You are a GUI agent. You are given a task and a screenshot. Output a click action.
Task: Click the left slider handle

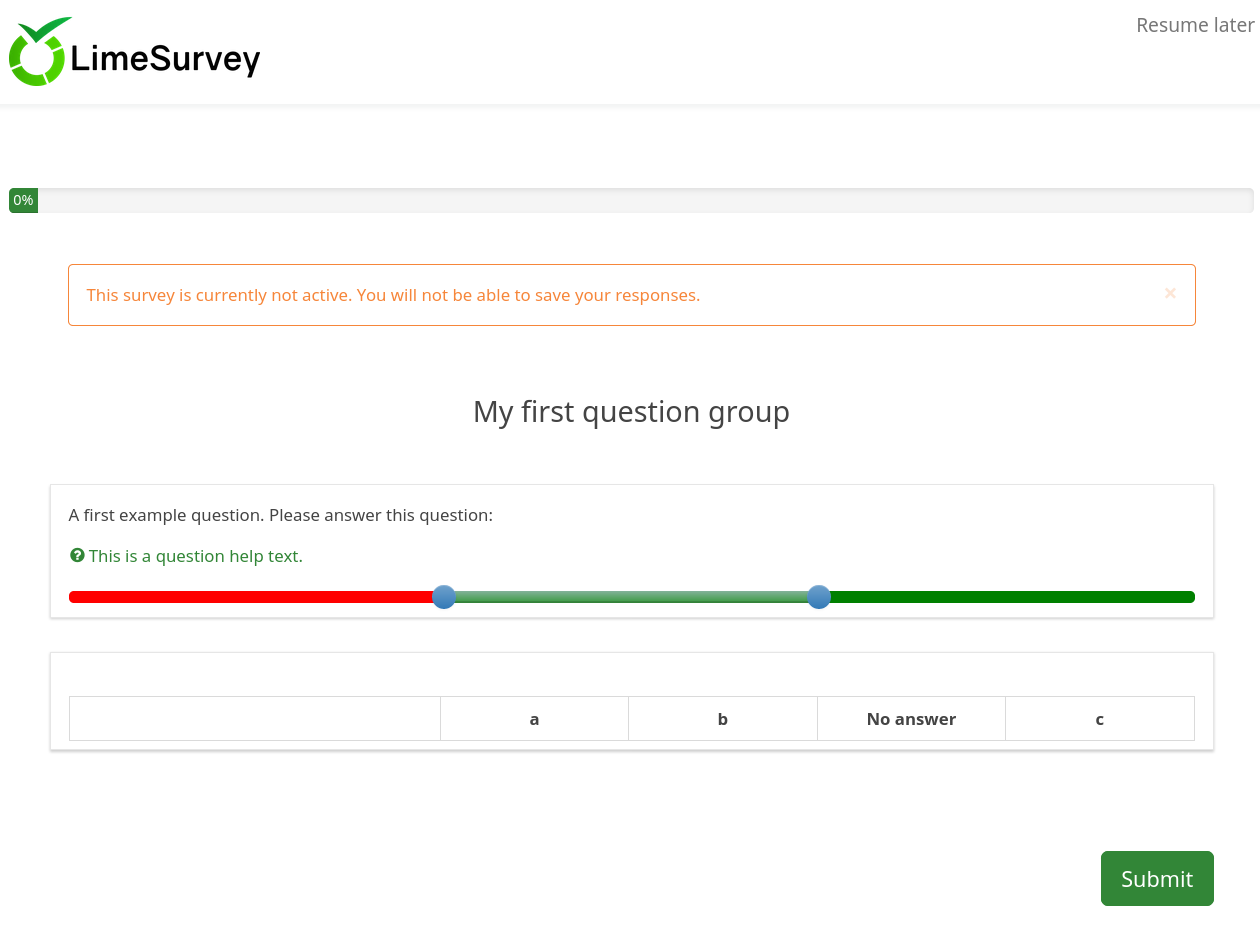tap(444, 597)
